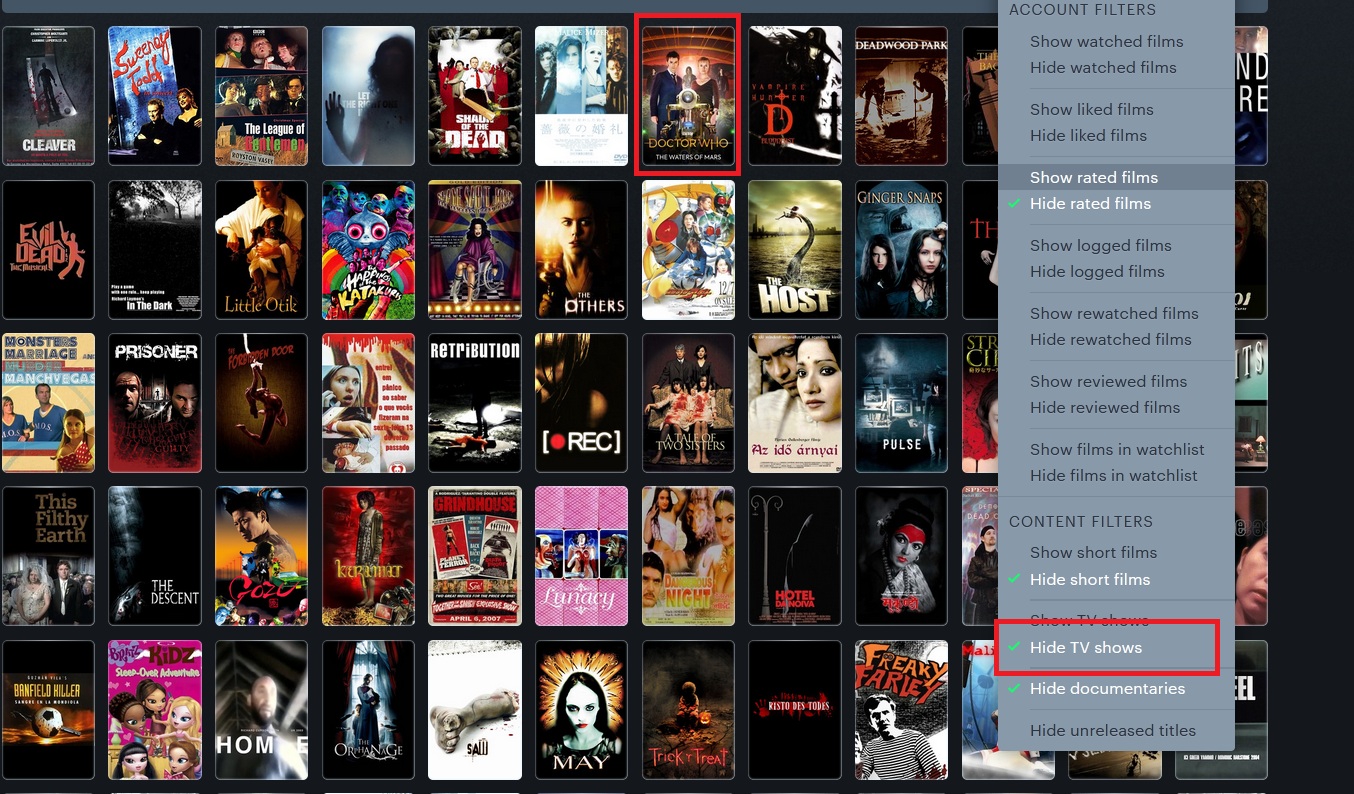Select 'Show short films' content filter
The image size is (1354, 794).
[1093, 552]
